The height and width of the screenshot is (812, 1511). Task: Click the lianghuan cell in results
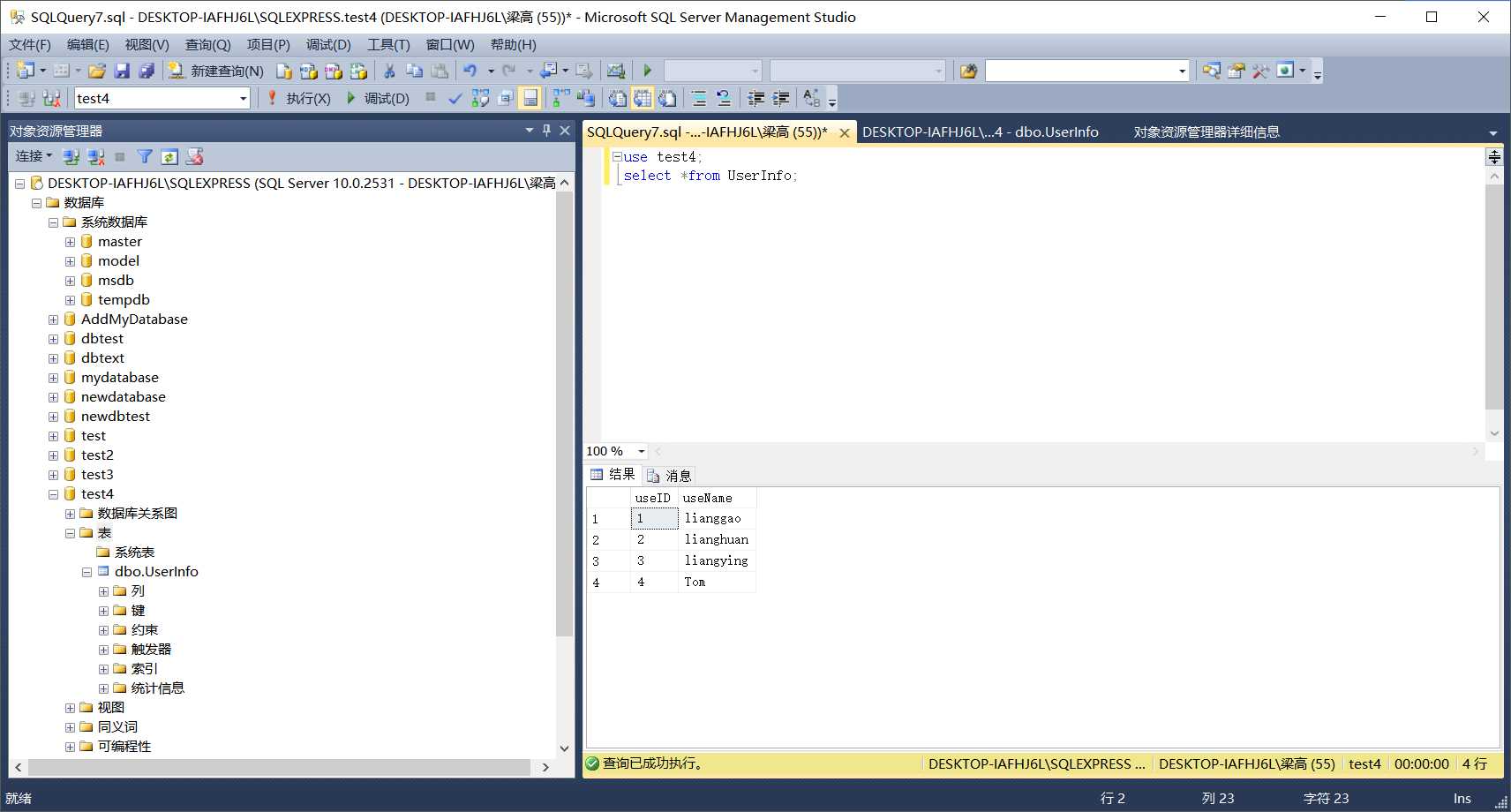coord(717,539)
